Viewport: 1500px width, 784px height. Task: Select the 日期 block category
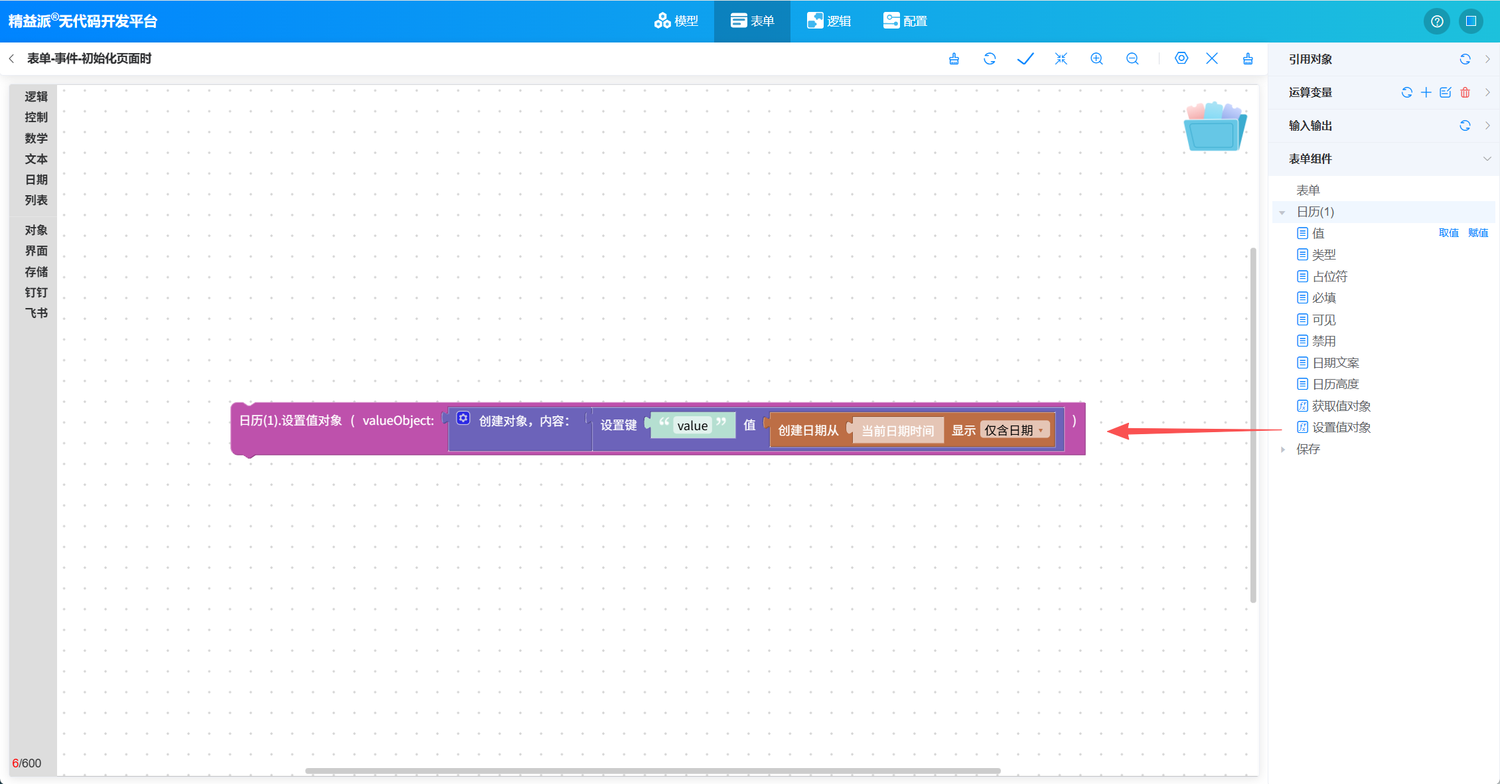coord(36,180)
